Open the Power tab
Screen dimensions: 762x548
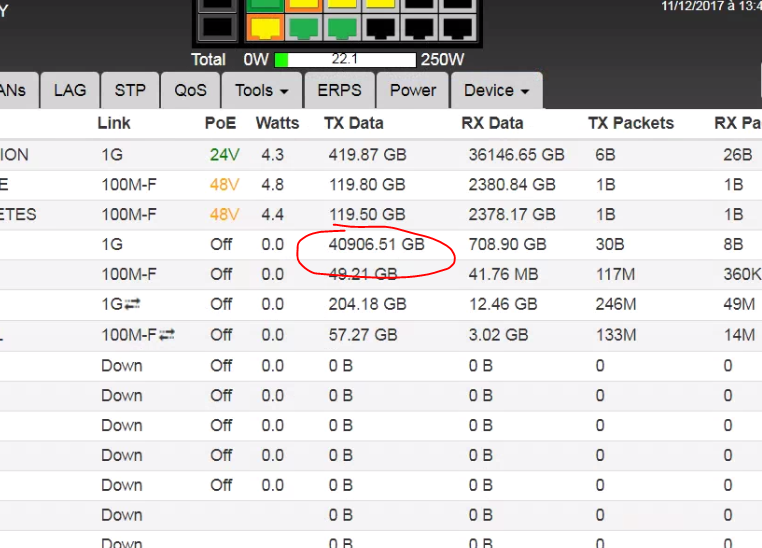413,90
